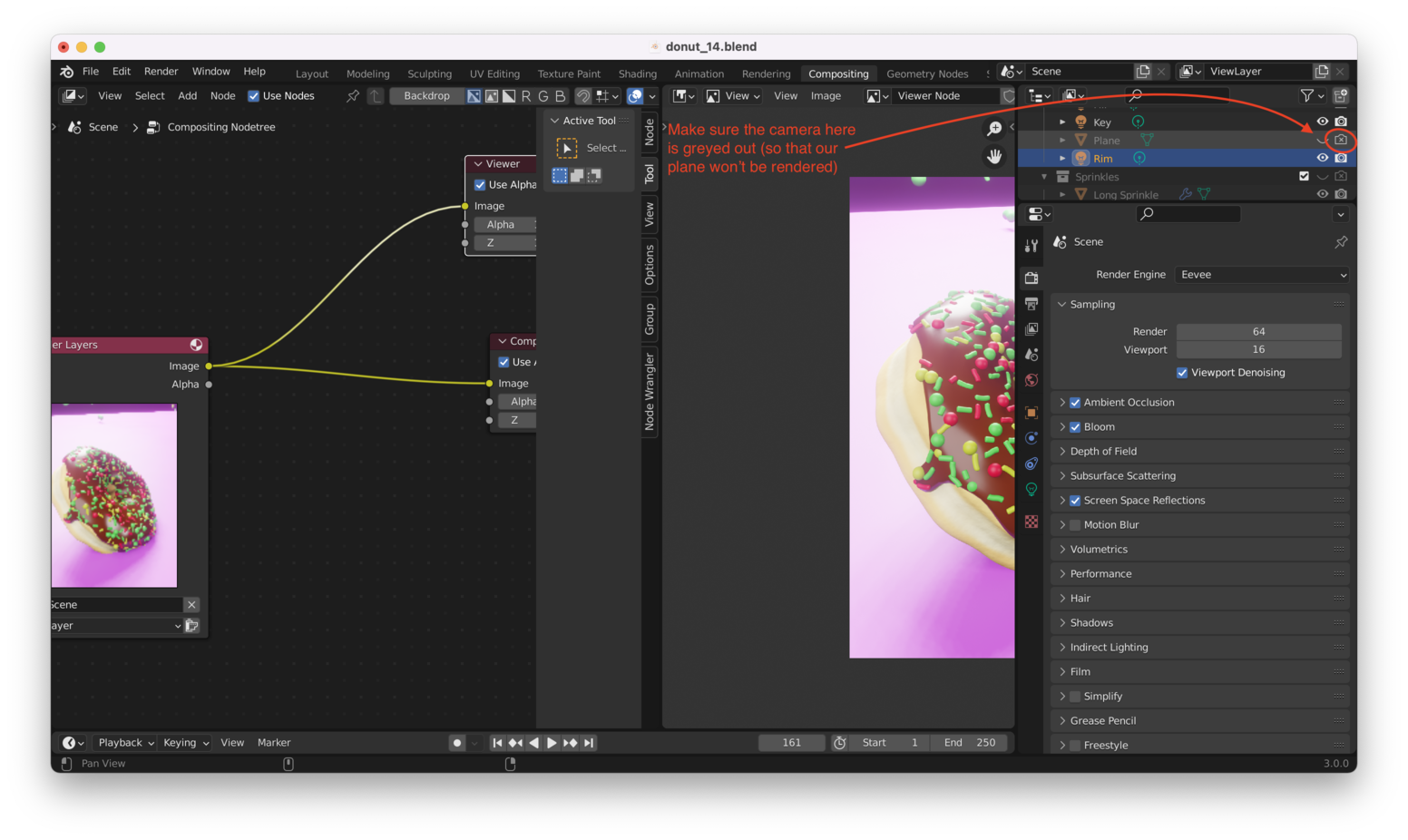The width and height of the screenshot is (1408, 840).
Task: Expand the Ambient Occlusion section
Action: 1063,402
